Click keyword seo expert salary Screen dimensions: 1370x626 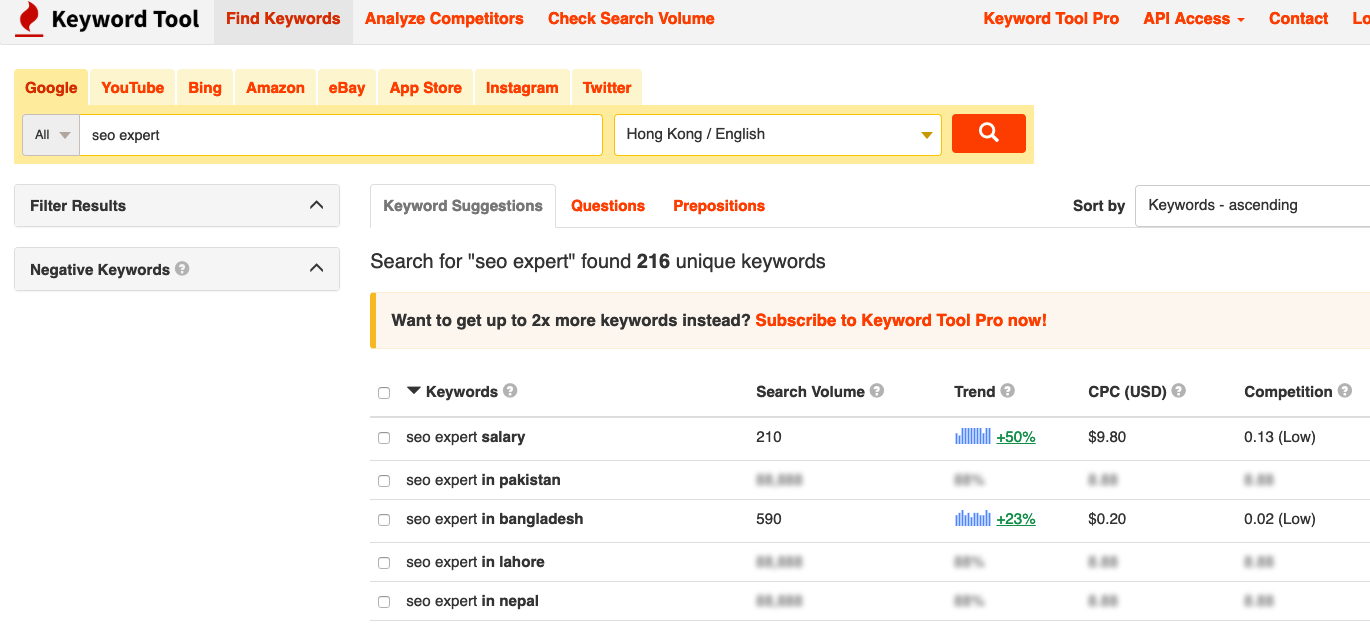point(465,437)
